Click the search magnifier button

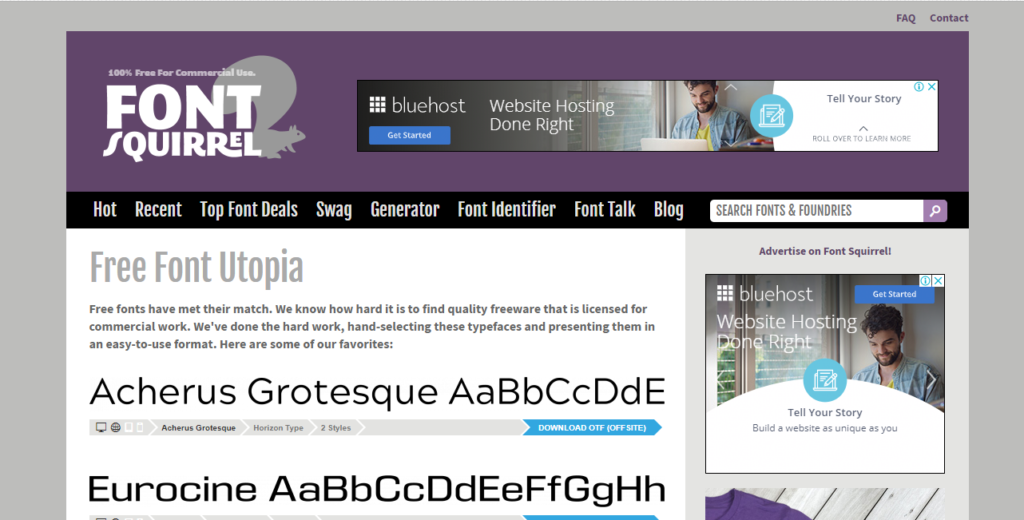coord(935,210)
